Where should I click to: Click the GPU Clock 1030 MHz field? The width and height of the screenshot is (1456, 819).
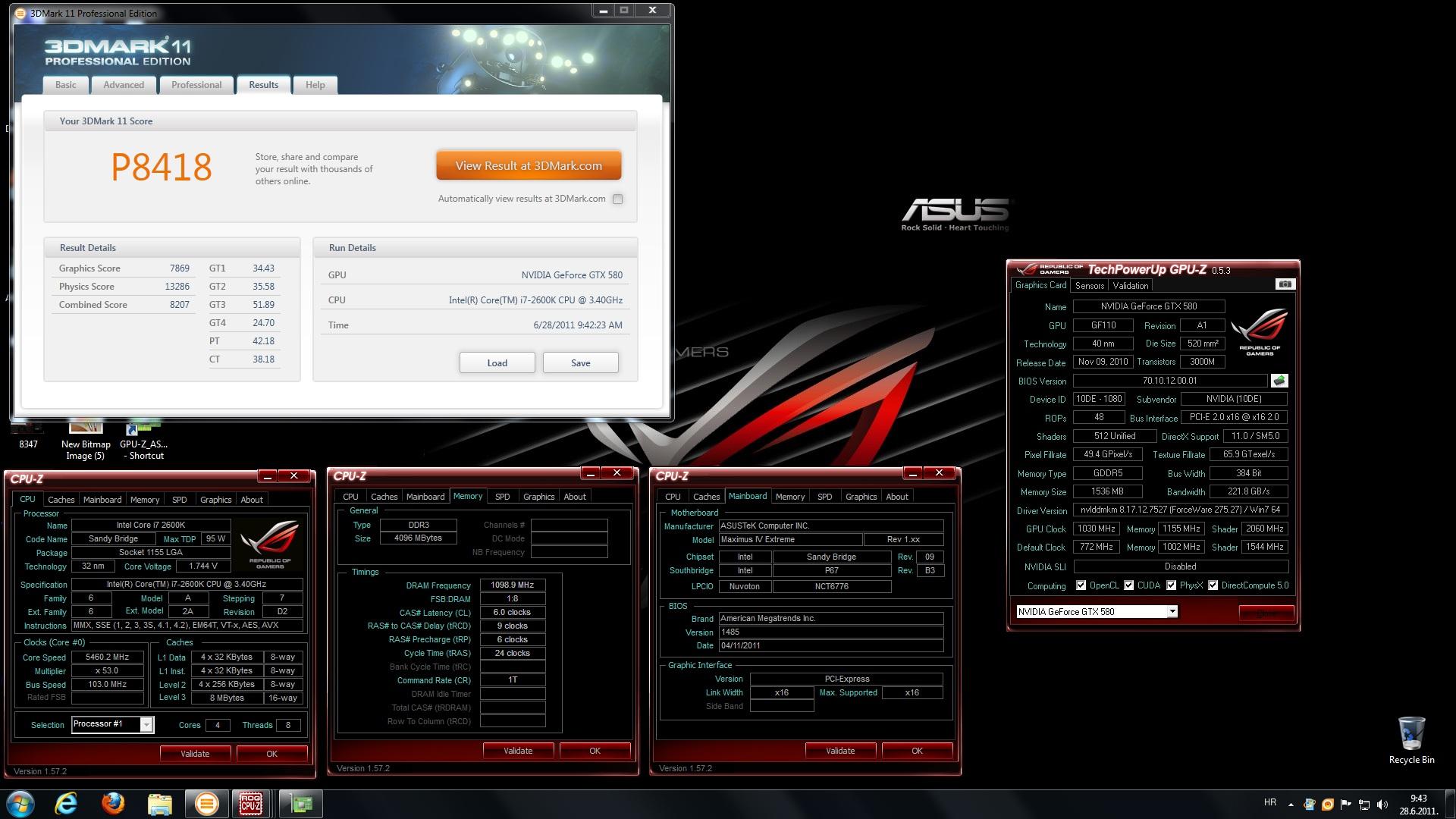click(1097, 529)
